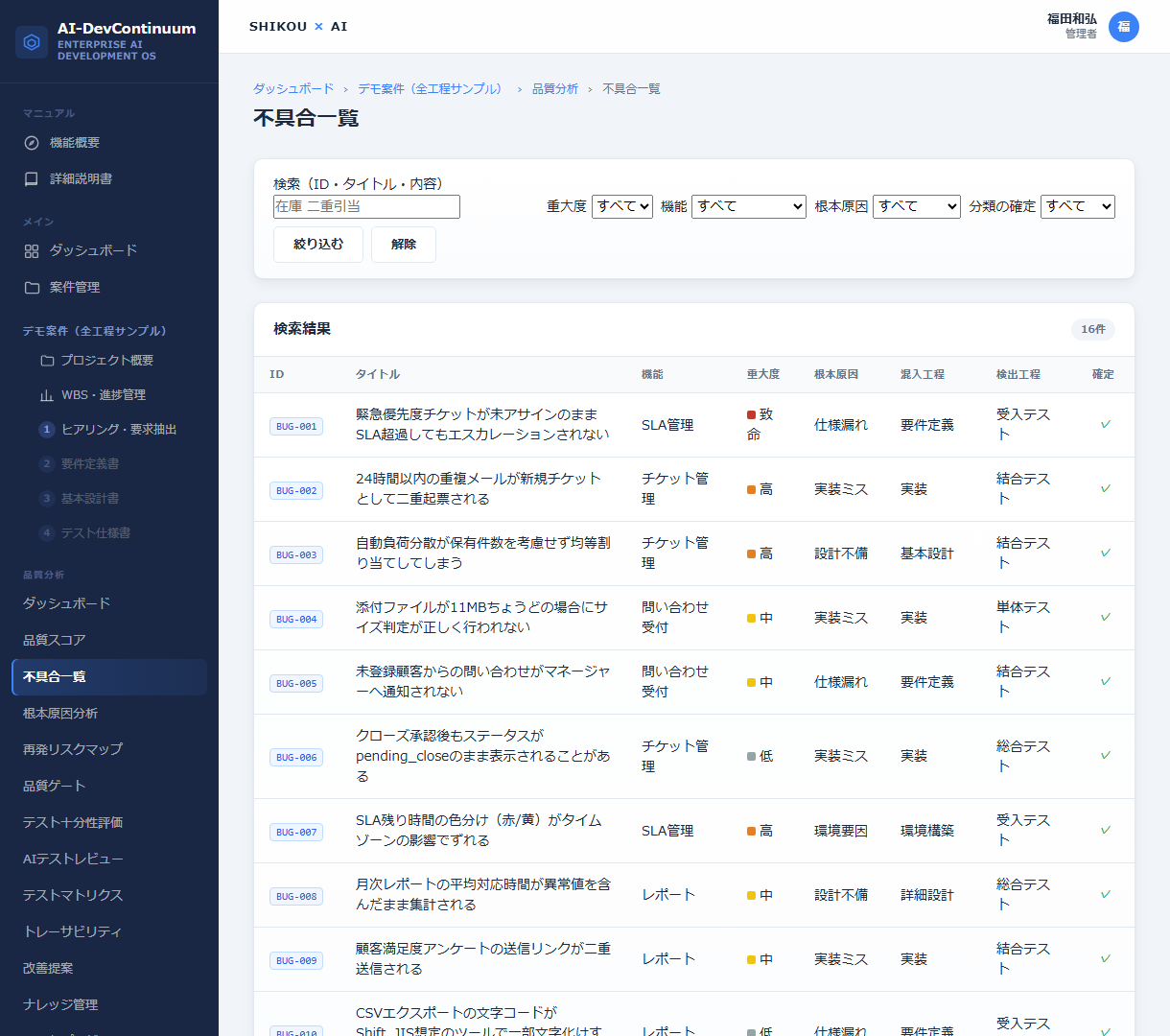Open ナレッジ管理 in the sidebar
This screenshot has height=1036, width=1170.
(109, 1005)
